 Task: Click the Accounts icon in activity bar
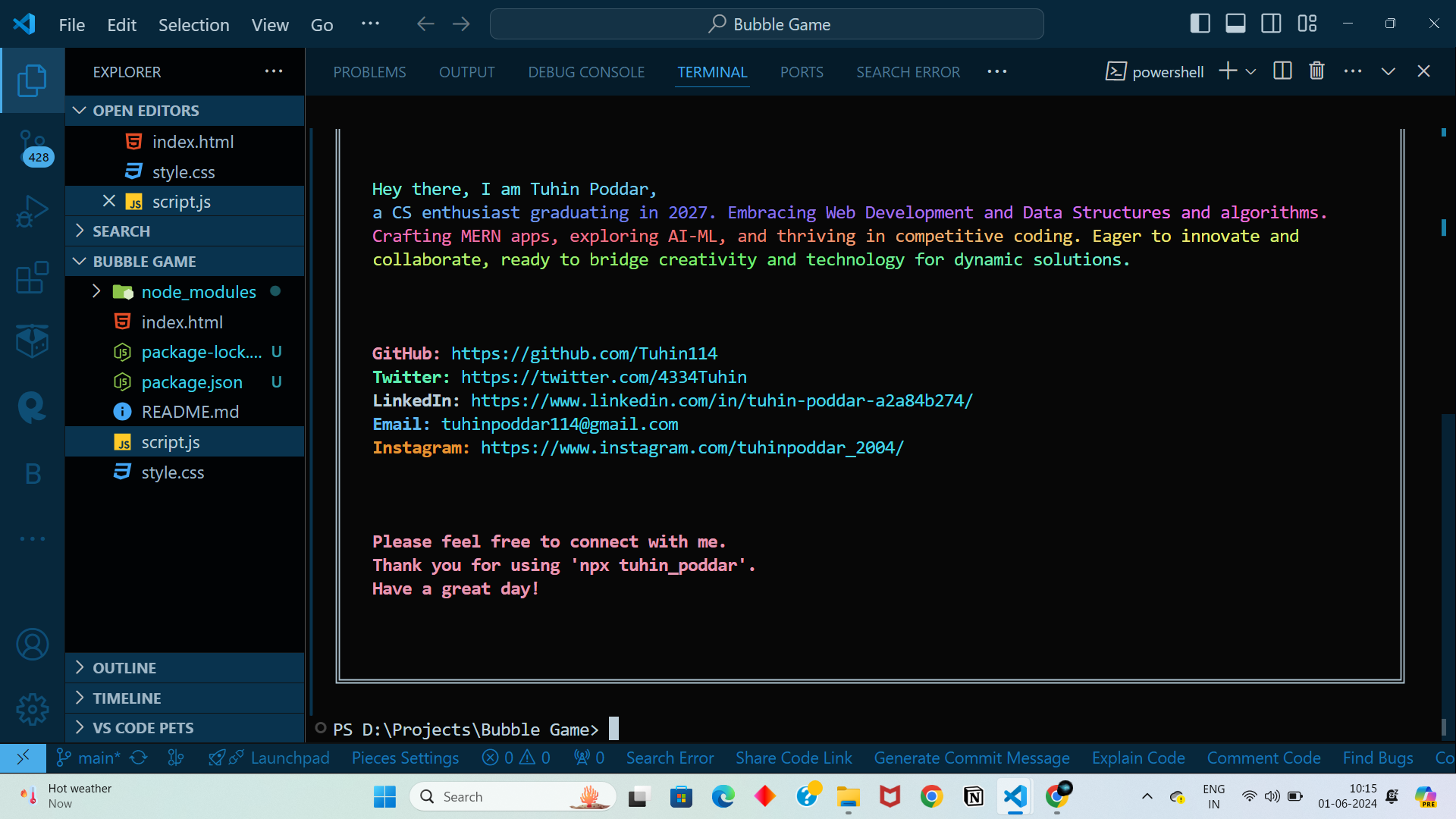[x=32, y=645]
